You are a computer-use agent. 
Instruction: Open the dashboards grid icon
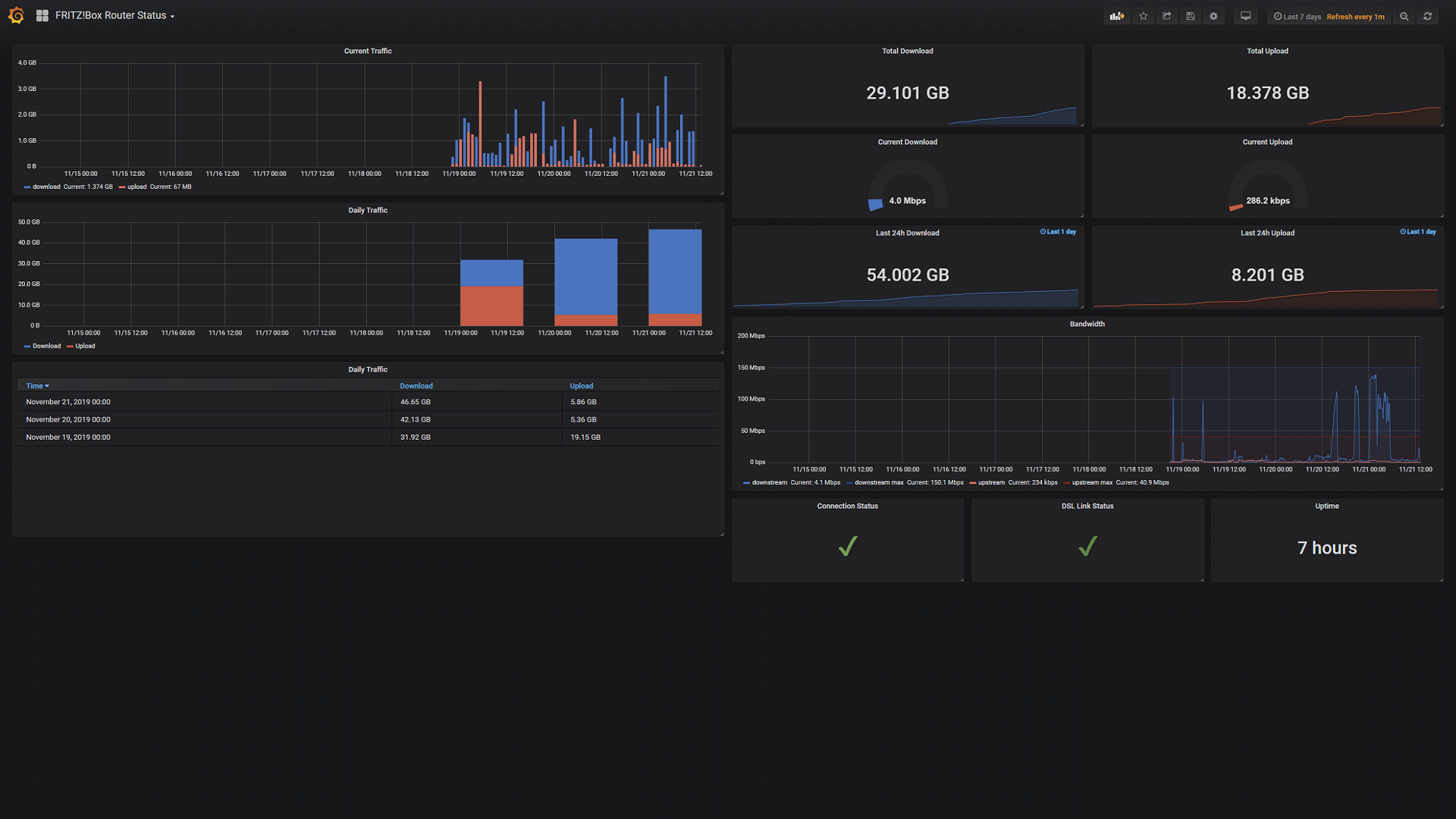pos(42,15)
